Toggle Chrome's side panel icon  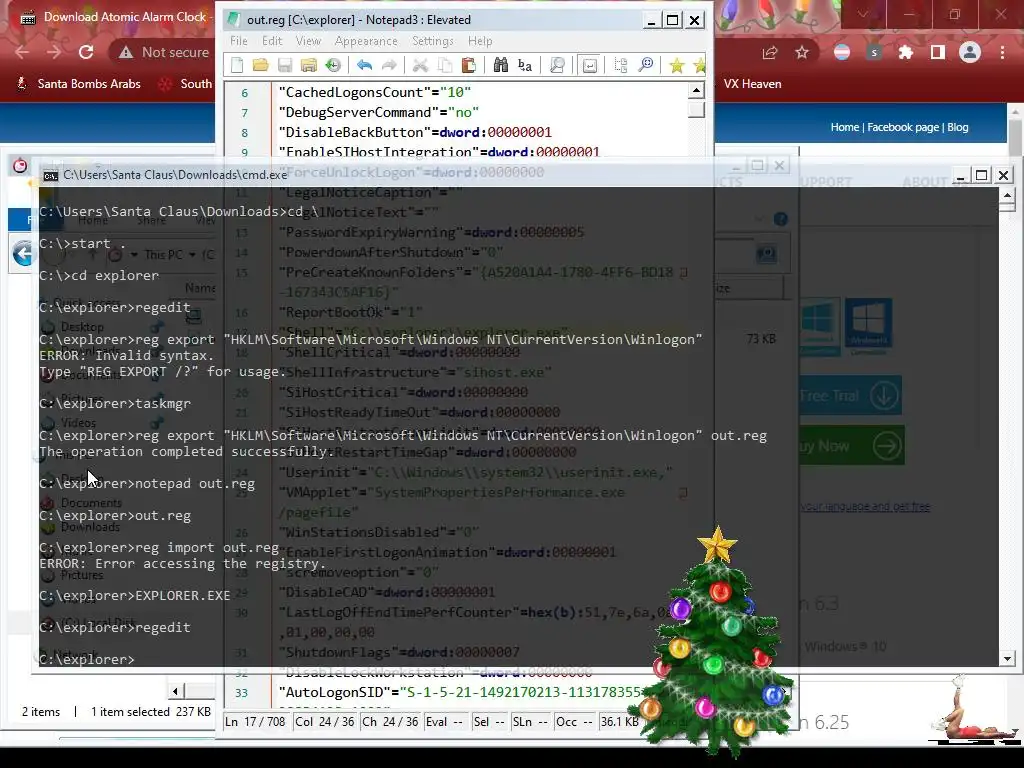point(938,52)
